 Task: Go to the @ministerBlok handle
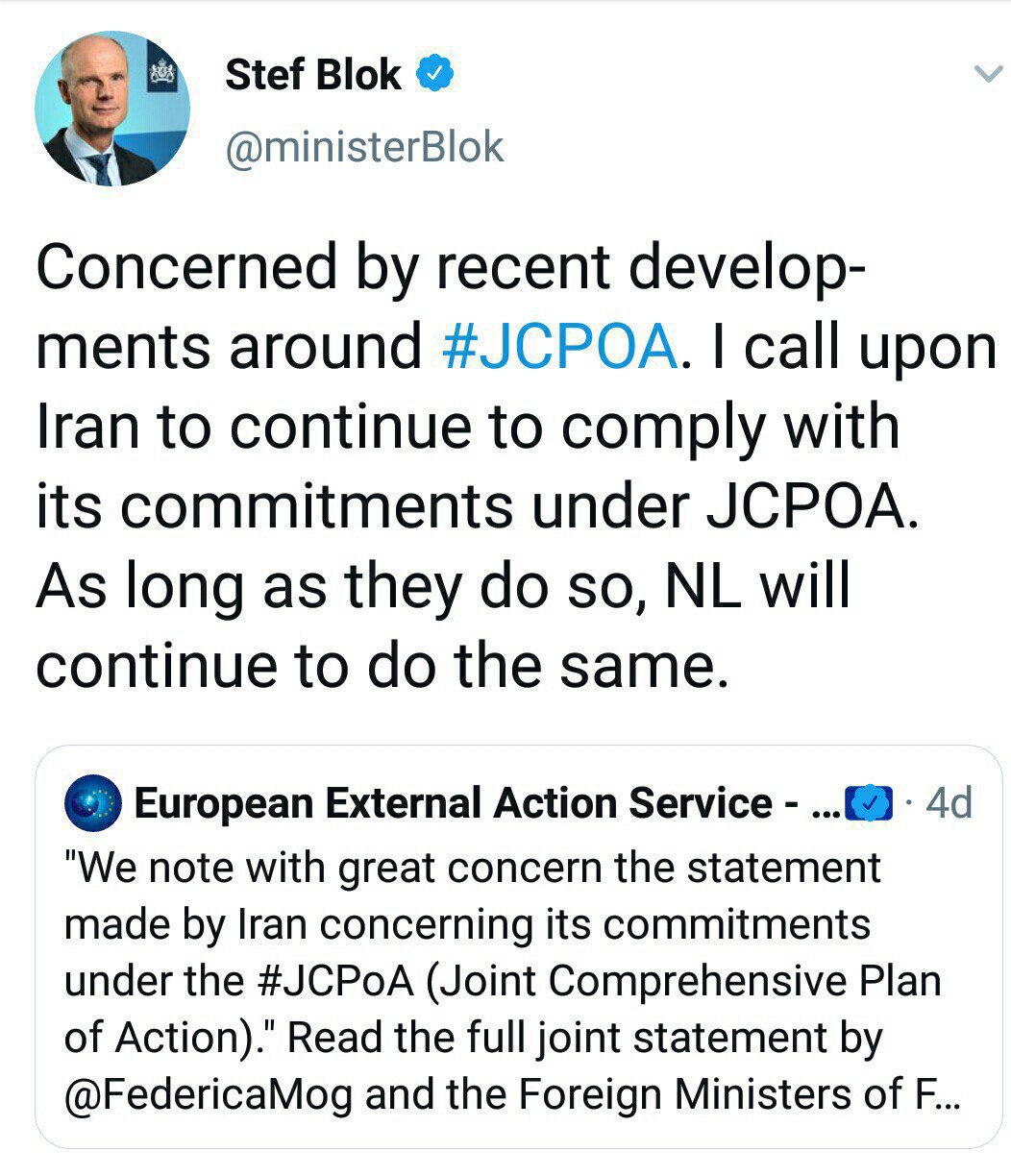point(364,147)
